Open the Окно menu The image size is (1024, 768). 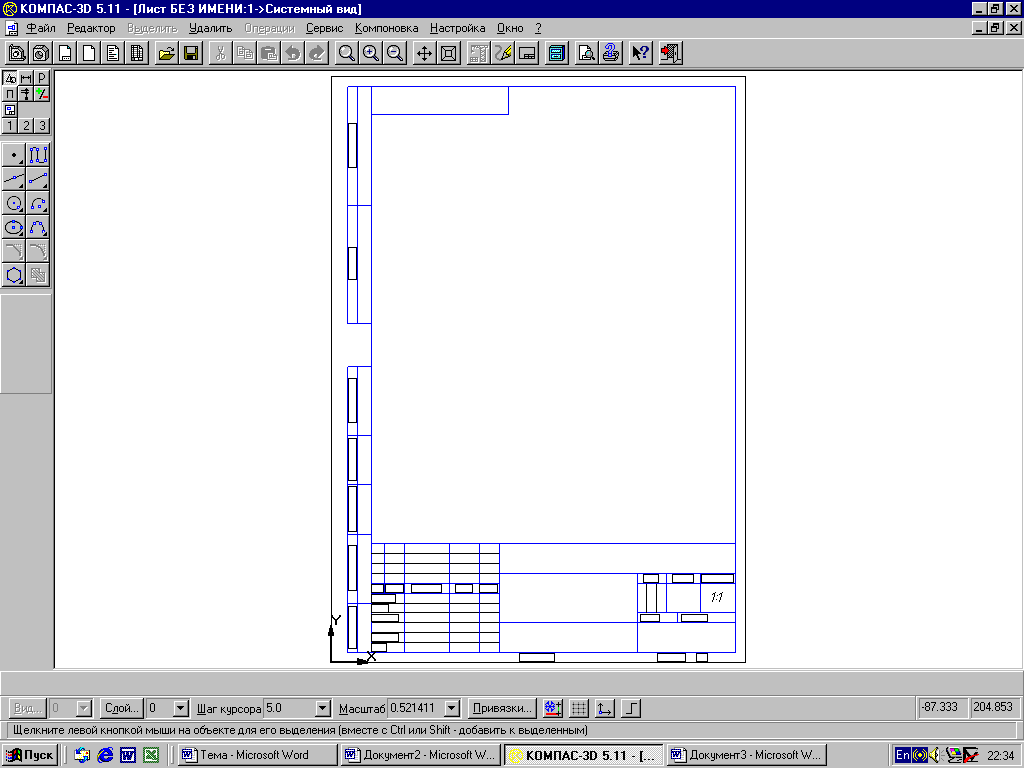510,28
